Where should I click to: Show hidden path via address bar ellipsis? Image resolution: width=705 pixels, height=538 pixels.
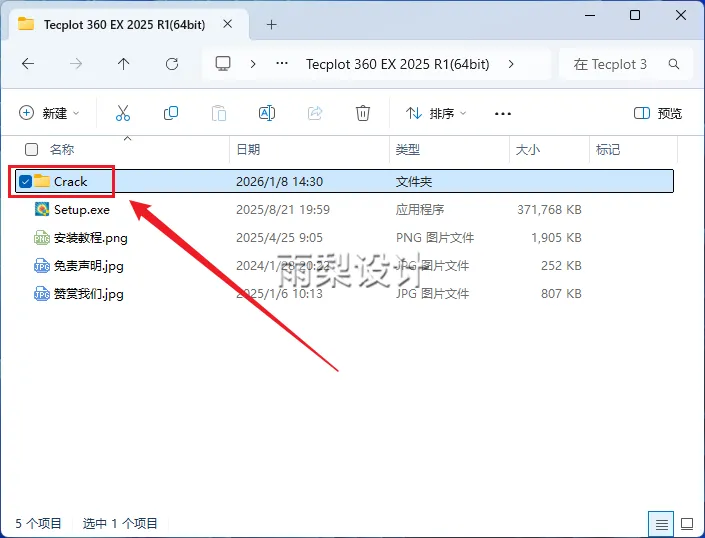tap(282, 64)
